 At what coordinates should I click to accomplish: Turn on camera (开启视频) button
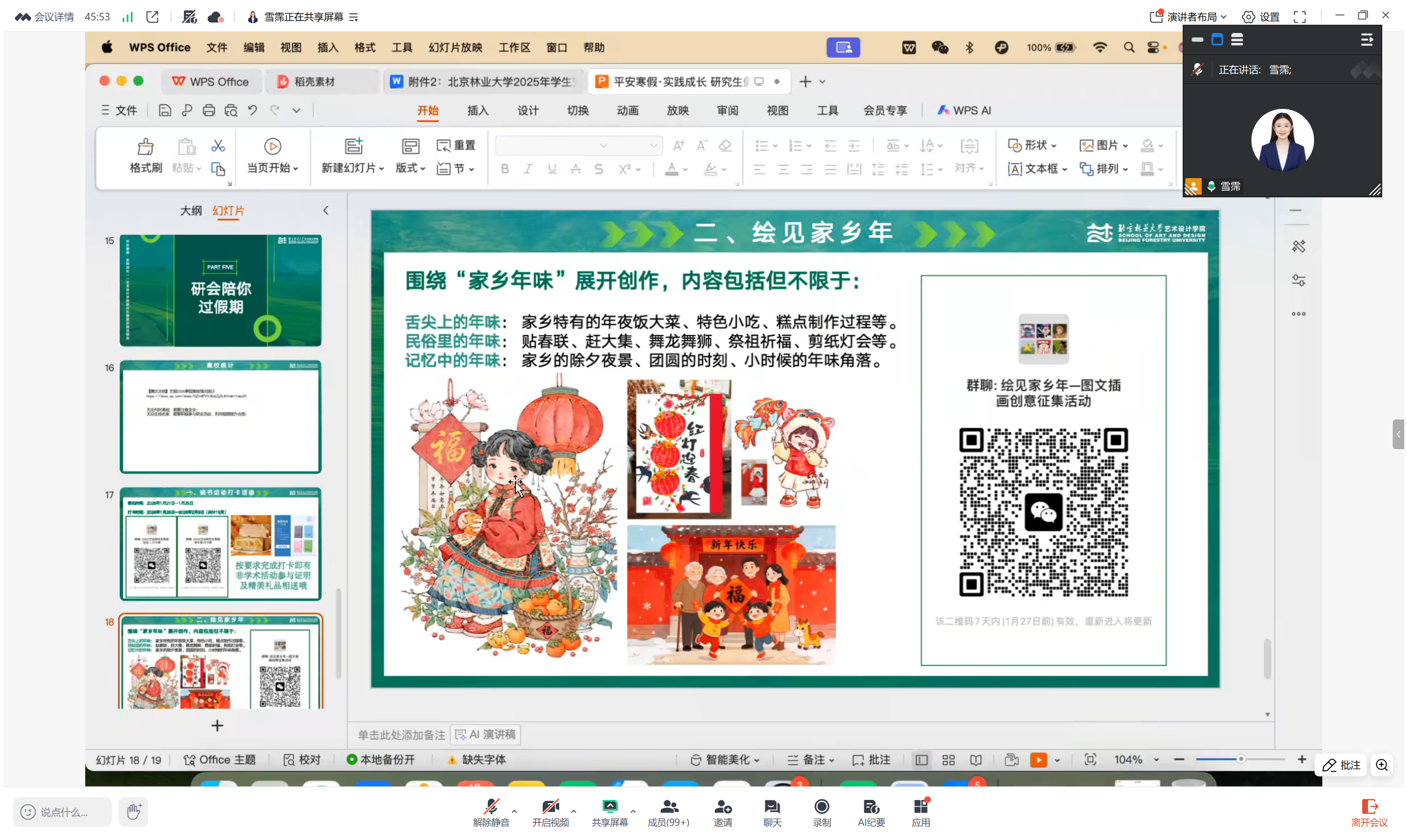click(x=551, y=814)
